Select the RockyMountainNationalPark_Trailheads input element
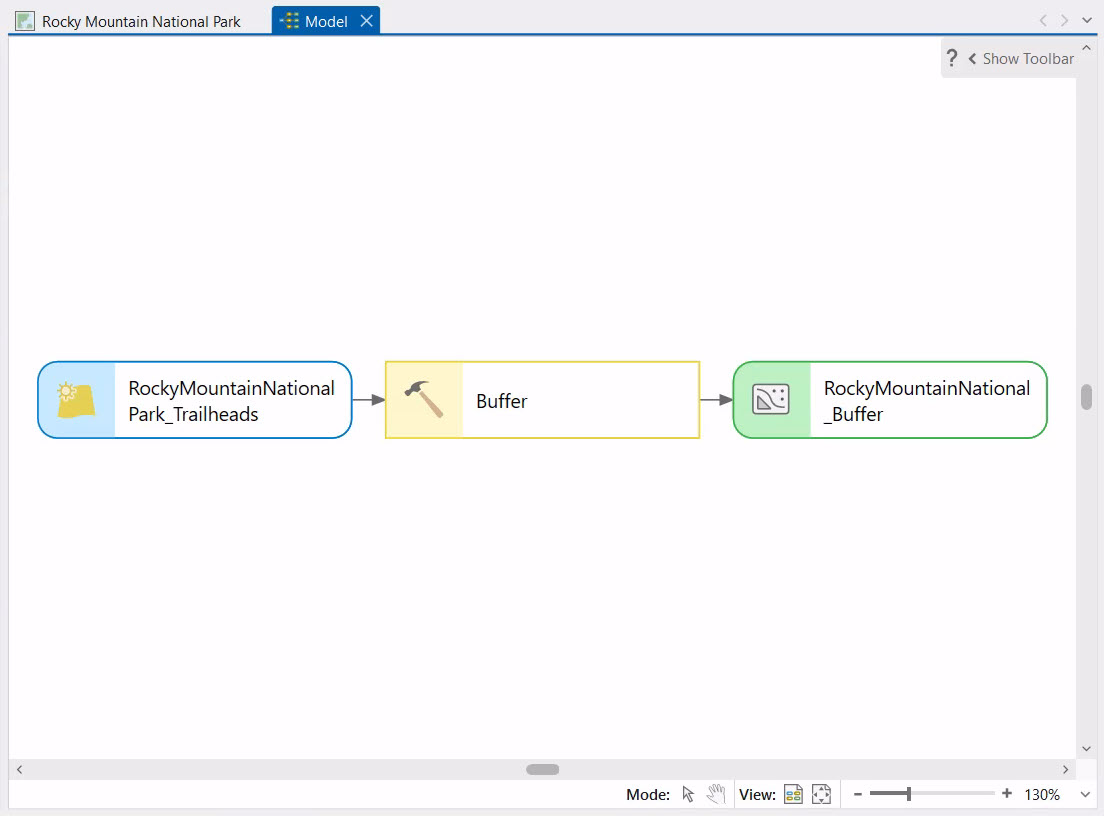The height and width of the screenshot is (816, 1104). pyautogui.click(x=195, y=400)
